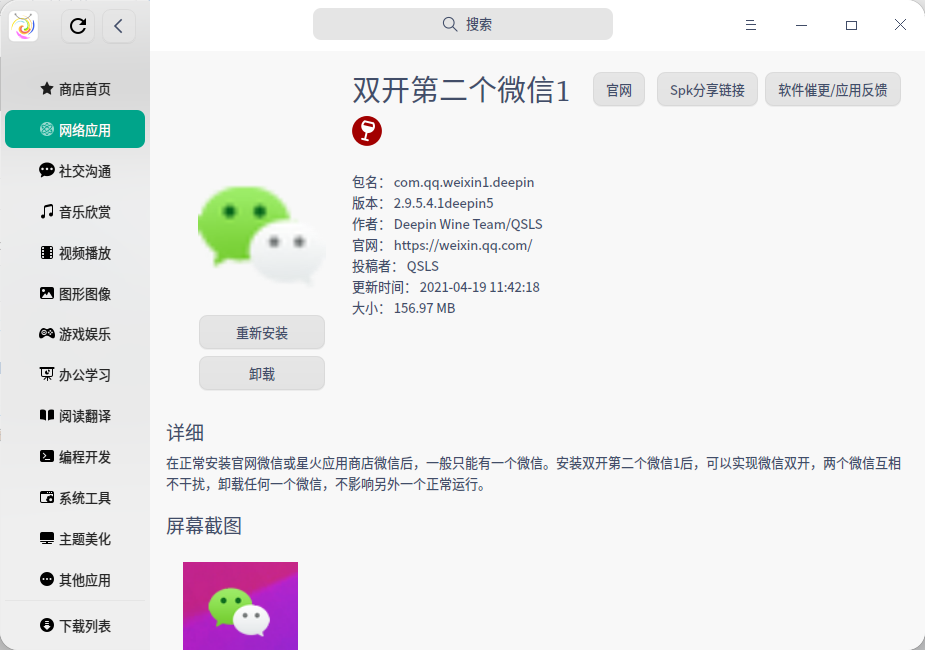Click inside the 搜索 search field
925x650 pixels.
[x=463, y=24]
